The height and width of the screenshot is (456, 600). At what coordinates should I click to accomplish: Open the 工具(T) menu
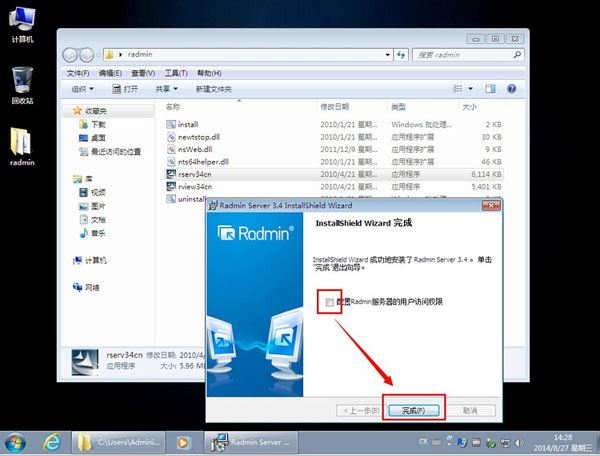pos(176,73)
